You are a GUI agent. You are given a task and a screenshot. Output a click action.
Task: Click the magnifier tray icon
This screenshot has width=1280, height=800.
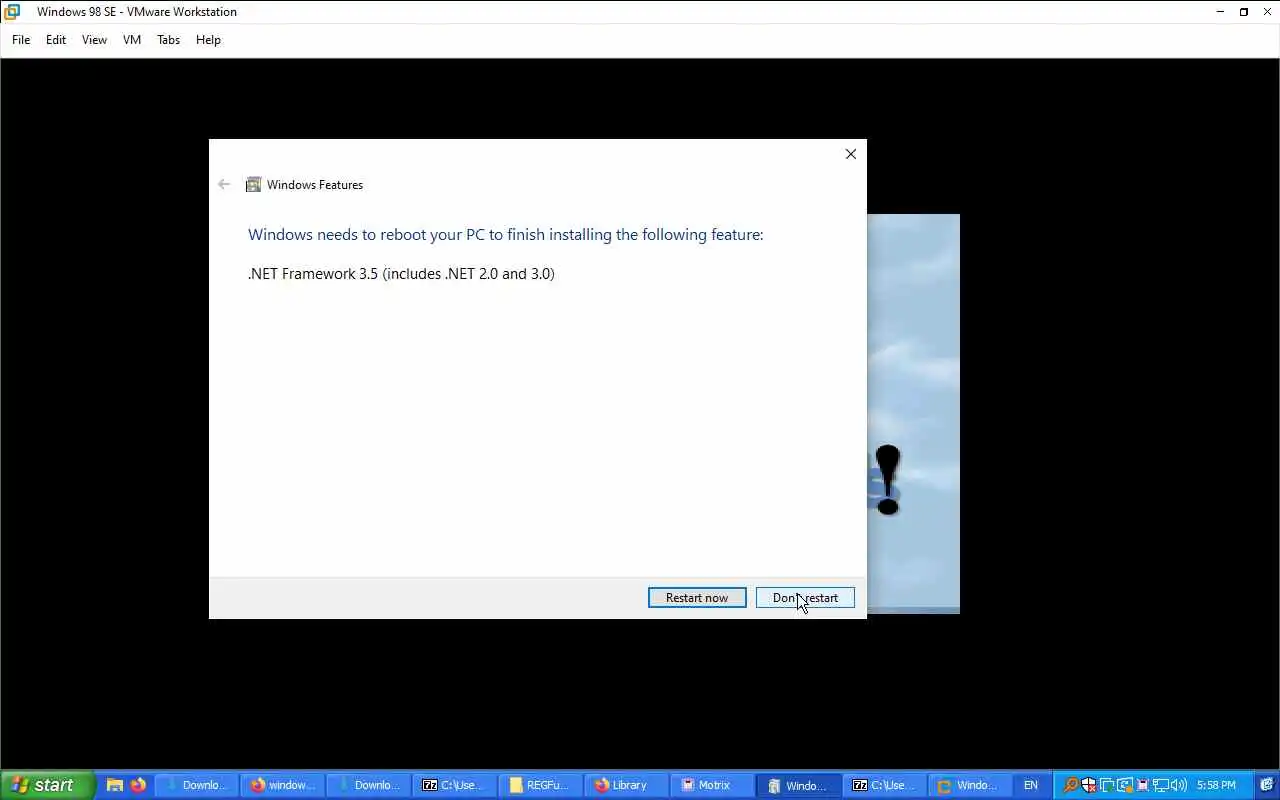[x=1070, y=785]
